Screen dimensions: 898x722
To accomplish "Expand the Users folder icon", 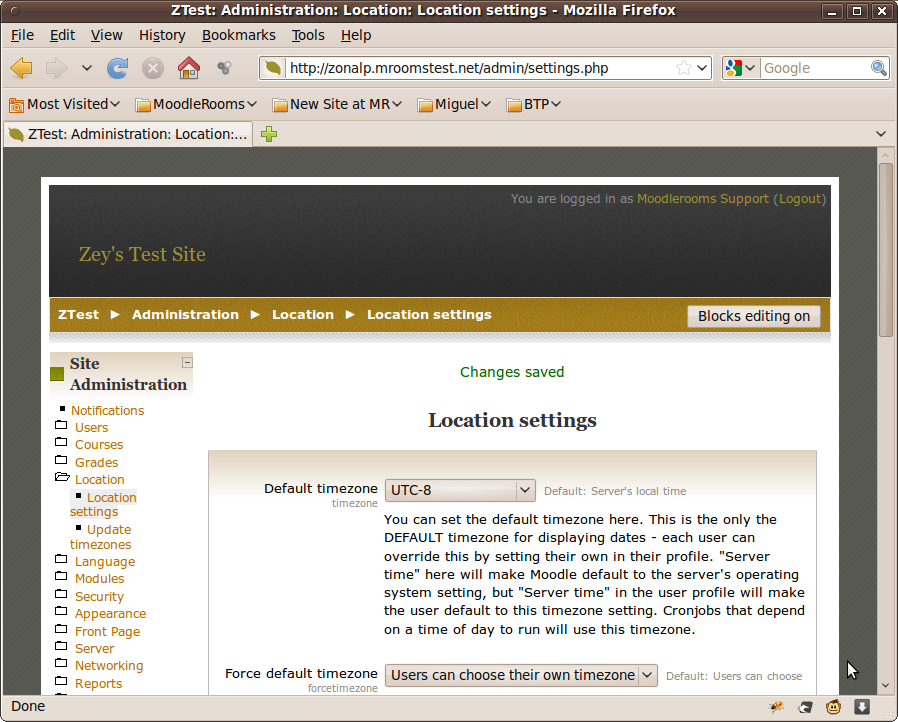I will pyautogui.click(x=61, y=425).
